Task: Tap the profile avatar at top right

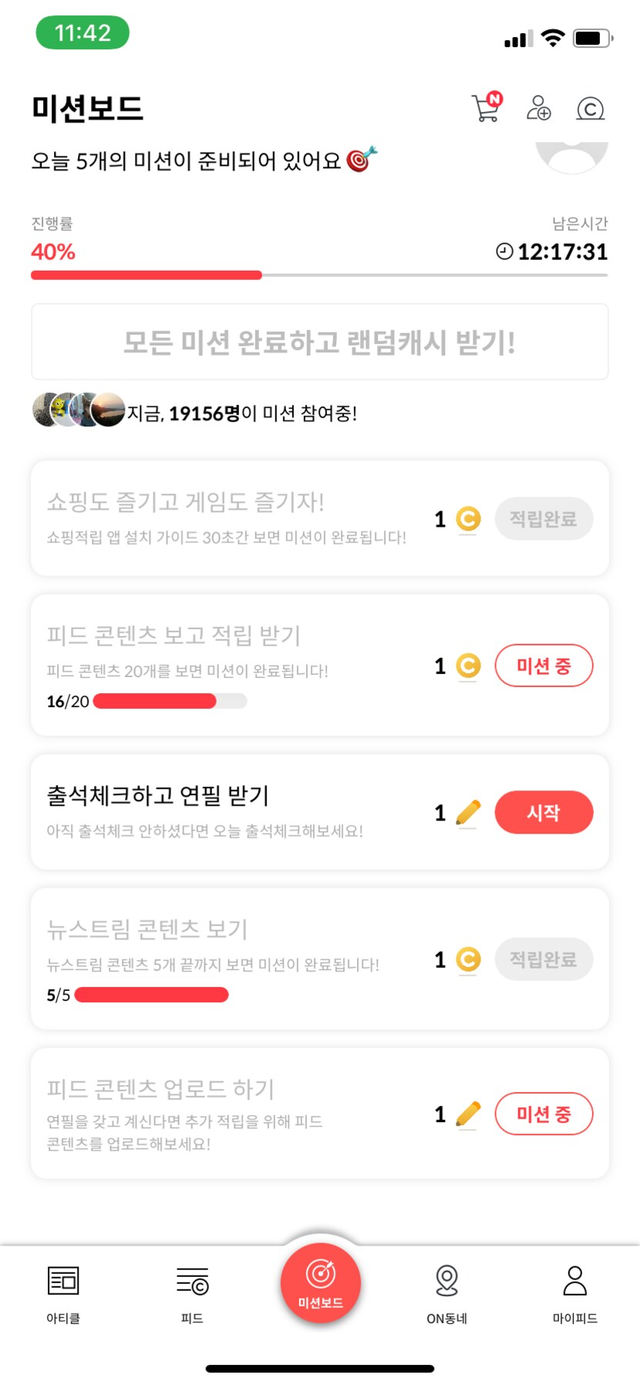Action: (x=572, y=155)
